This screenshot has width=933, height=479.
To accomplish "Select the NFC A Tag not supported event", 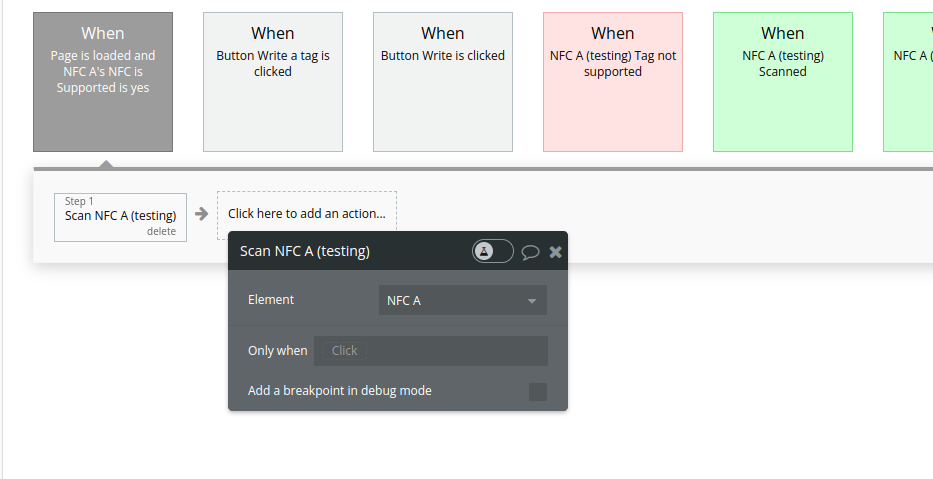I will [613, 82].
